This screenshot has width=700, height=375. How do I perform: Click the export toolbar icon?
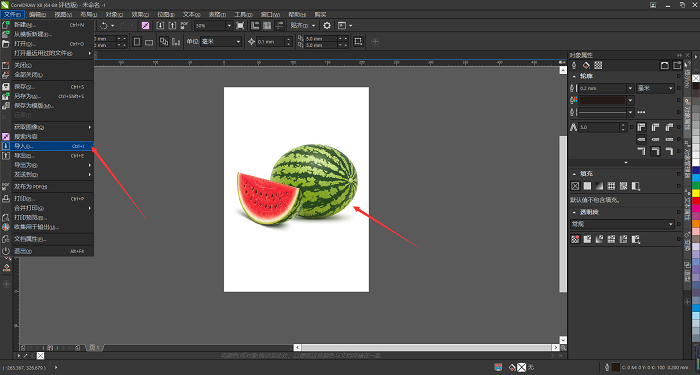click(x=172, y=26)
